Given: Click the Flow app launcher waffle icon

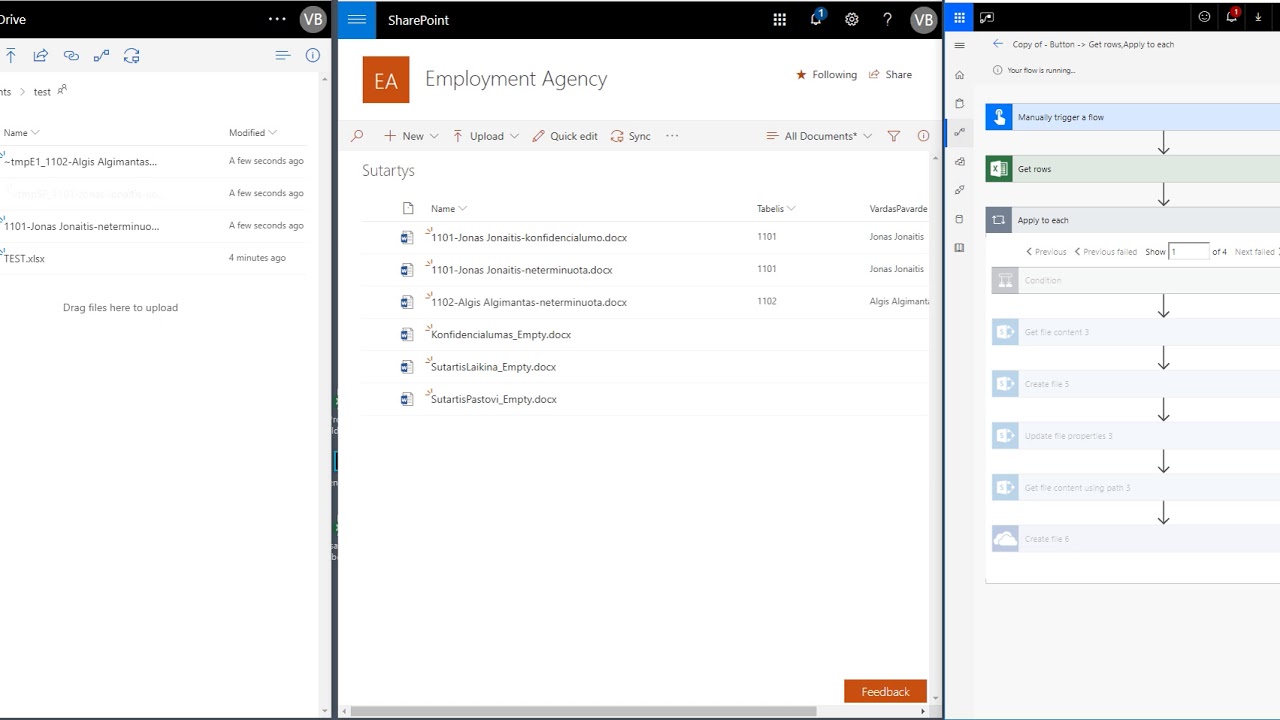Looking at the screenshot, I should point(959,17).
